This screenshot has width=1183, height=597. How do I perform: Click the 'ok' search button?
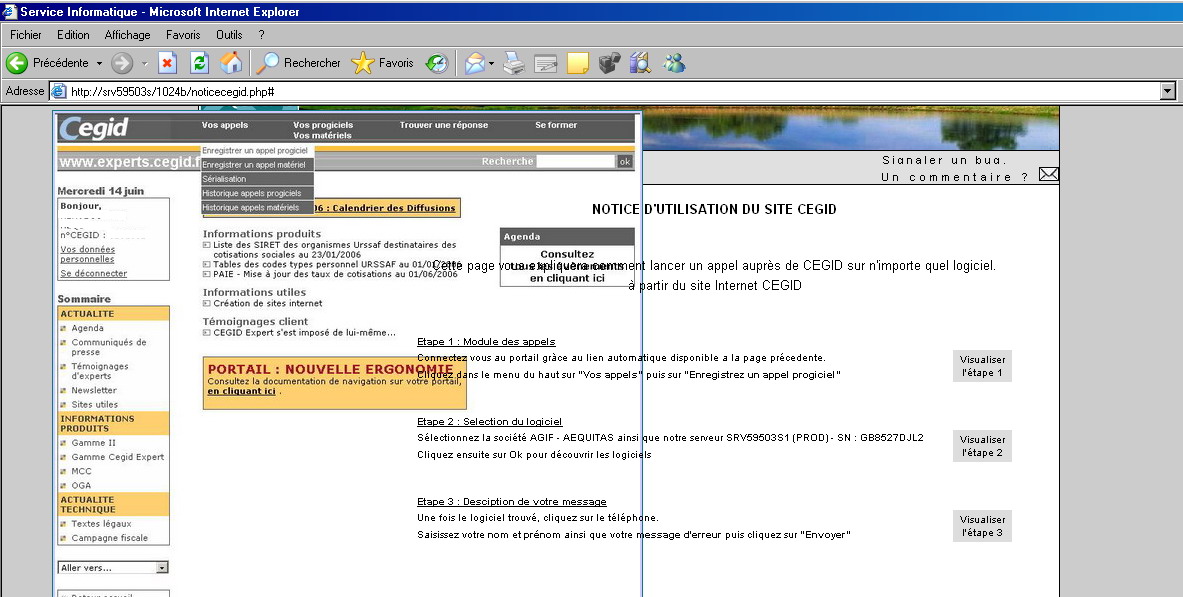(x=625, y=162)
